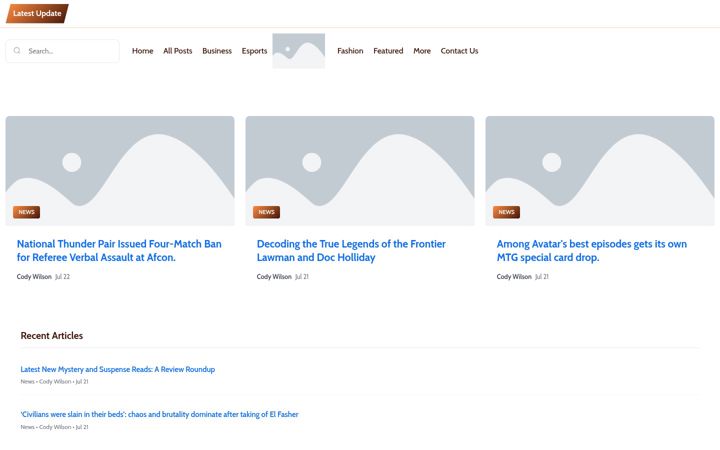720x450 pixels.
Task: Click the Search input field
Action: tap(62, 51)
